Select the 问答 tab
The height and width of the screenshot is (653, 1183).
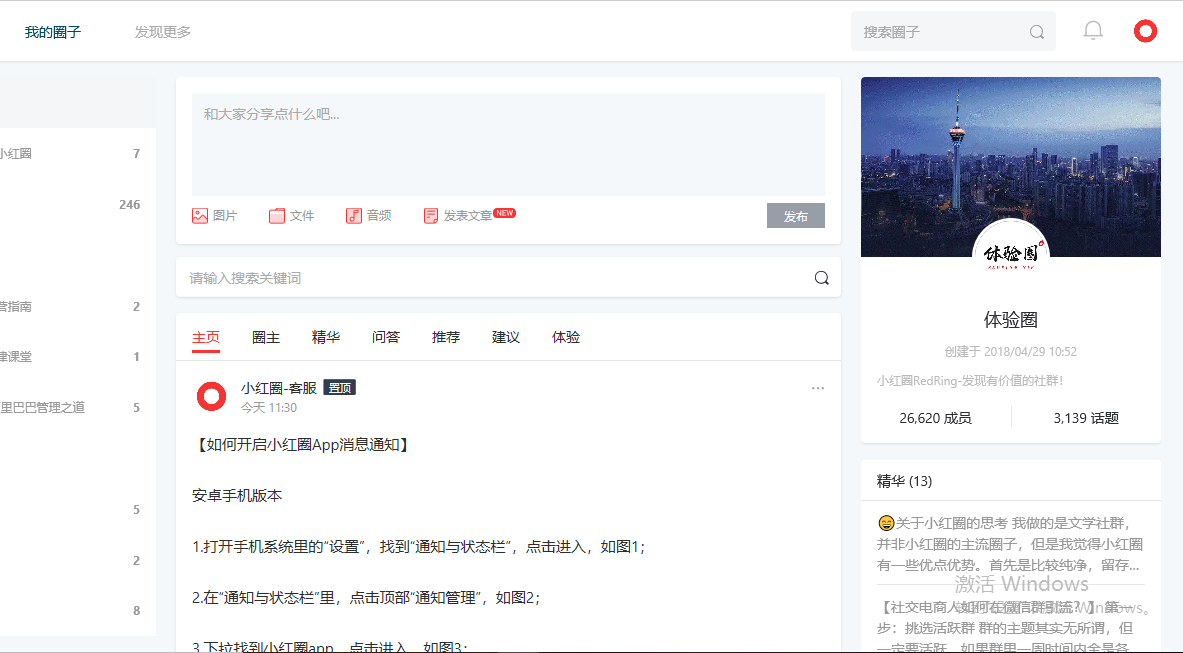[386, 337]
